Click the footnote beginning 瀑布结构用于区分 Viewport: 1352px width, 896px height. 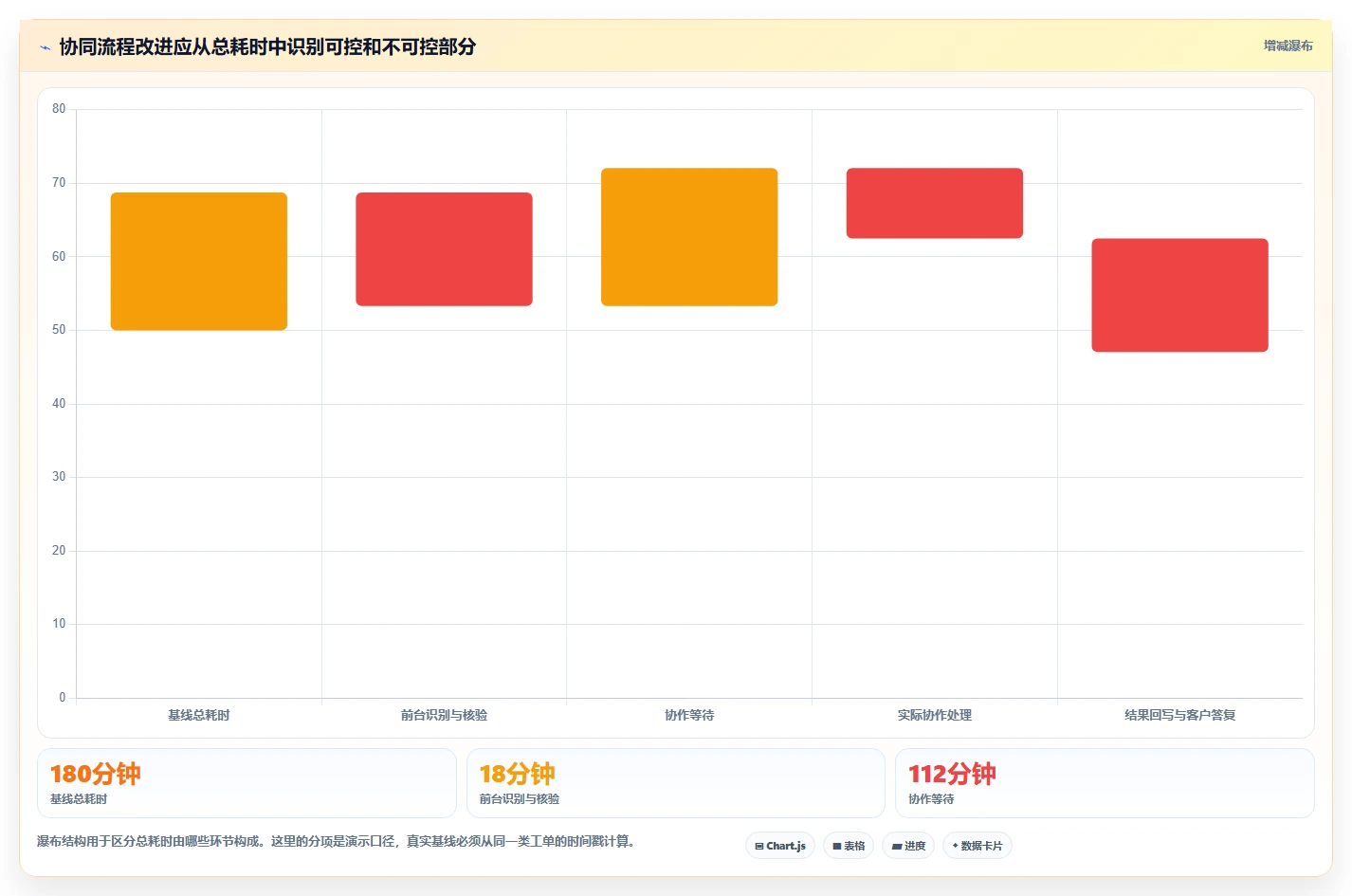tap(336, 841)
